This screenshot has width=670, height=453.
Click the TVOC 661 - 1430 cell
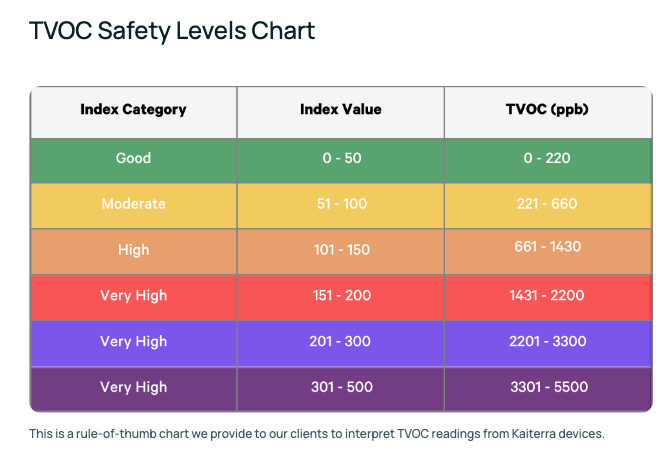548,252
